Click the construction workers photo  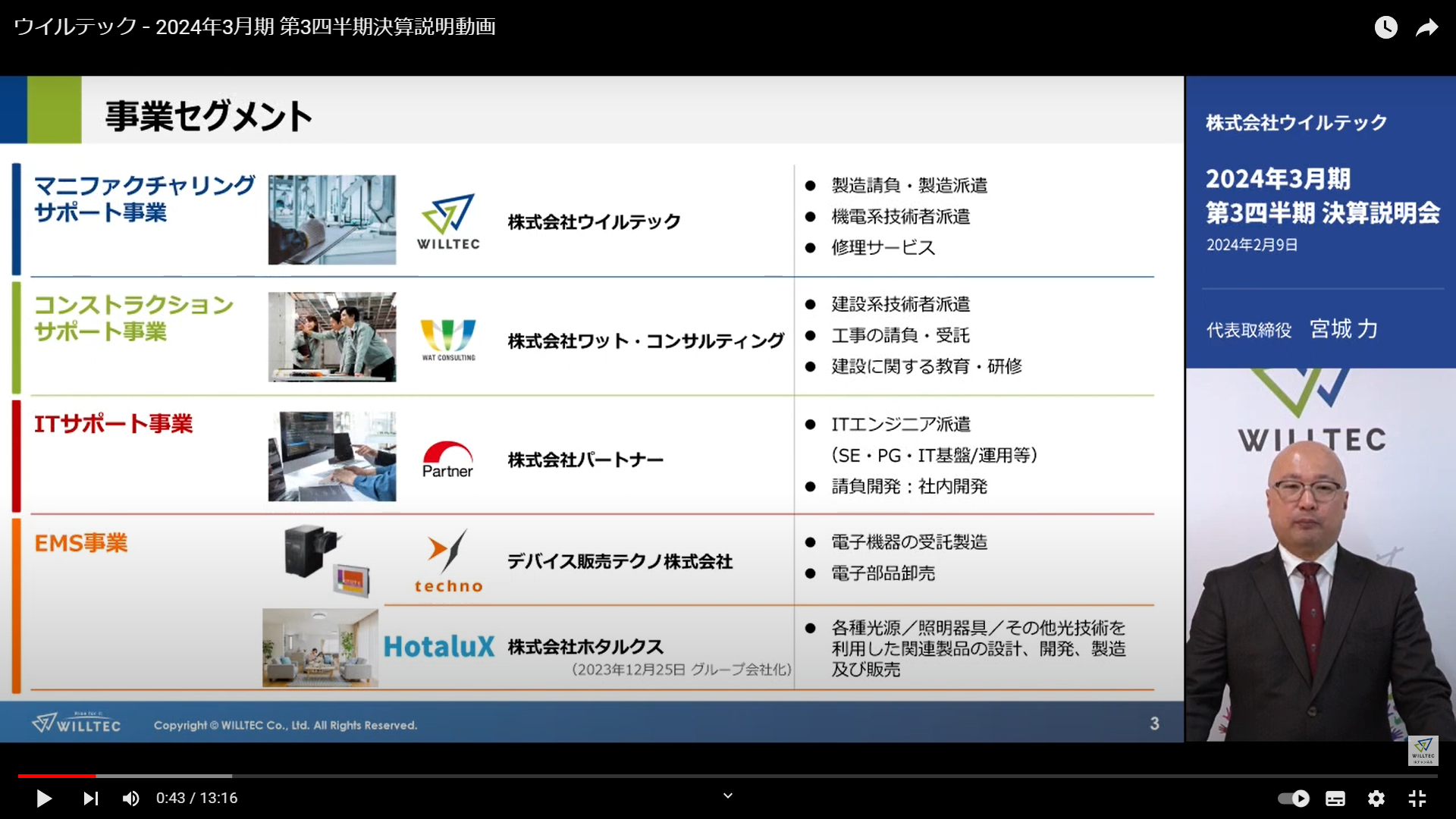click(332, 337)
